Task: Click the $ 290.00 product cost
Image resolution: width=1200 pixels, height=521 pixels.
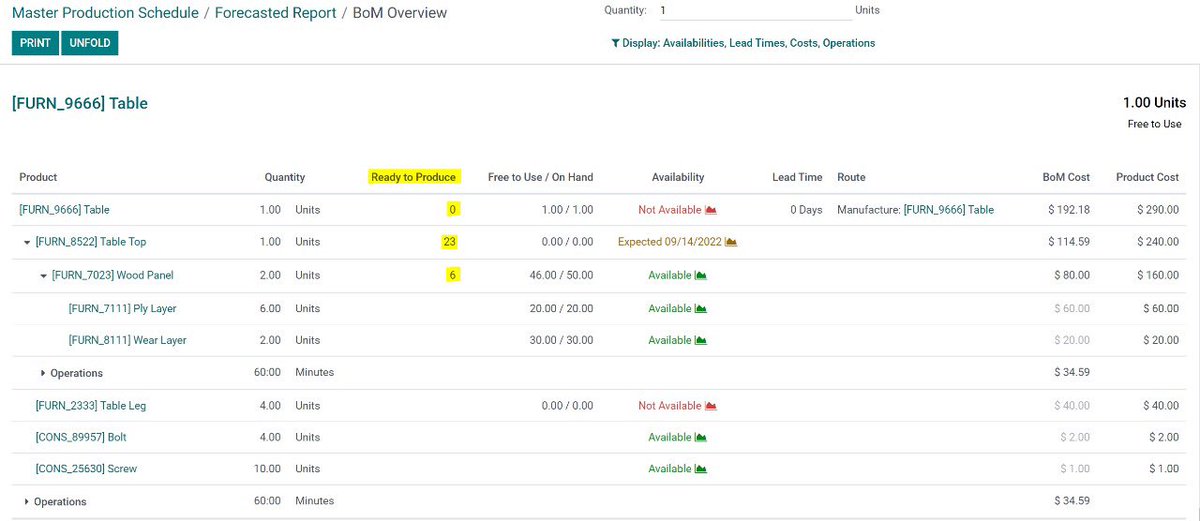Action: [x=1158, y=210]
